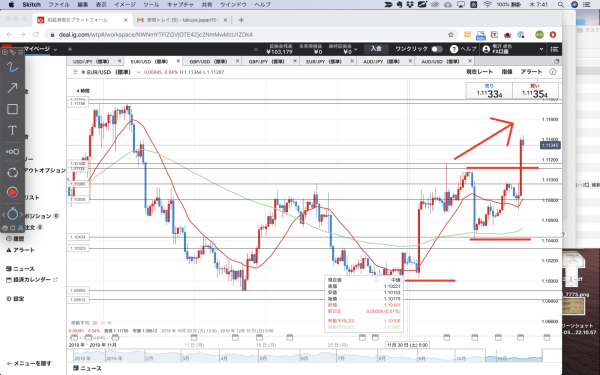
Task: Click the 入金 deposit button
Action: (376, 49)
